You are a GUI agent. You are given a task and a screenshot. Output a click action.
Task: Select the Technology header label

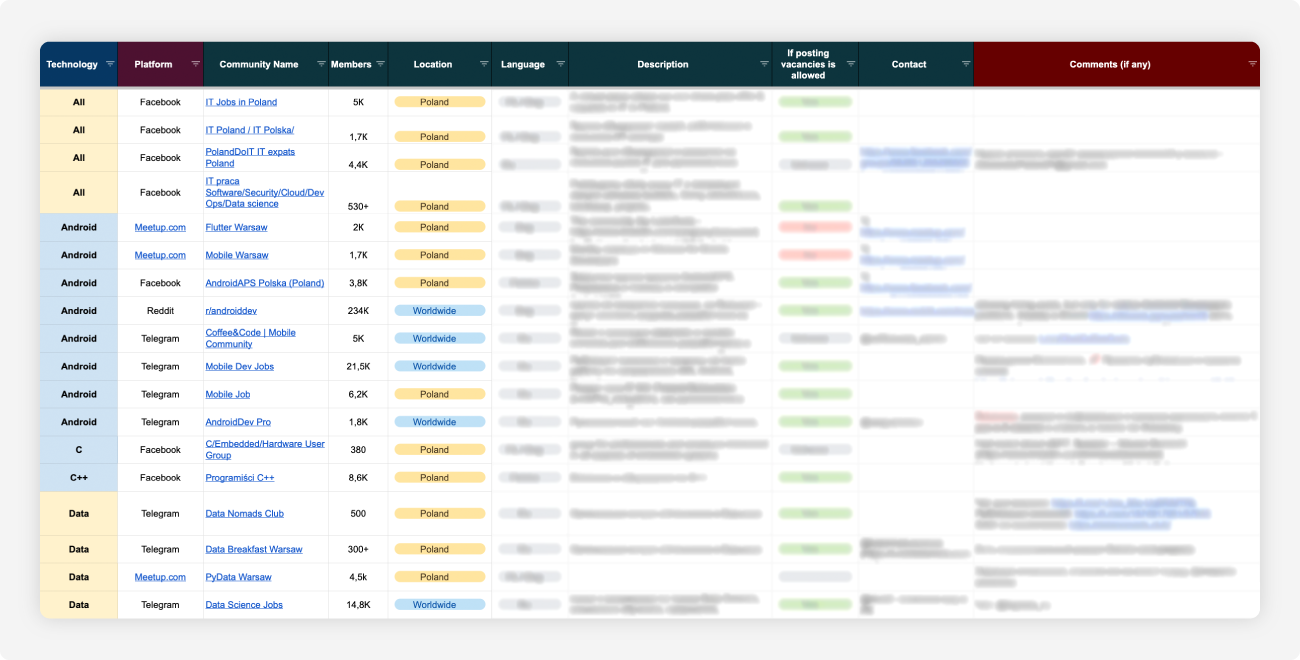point(72,64)
